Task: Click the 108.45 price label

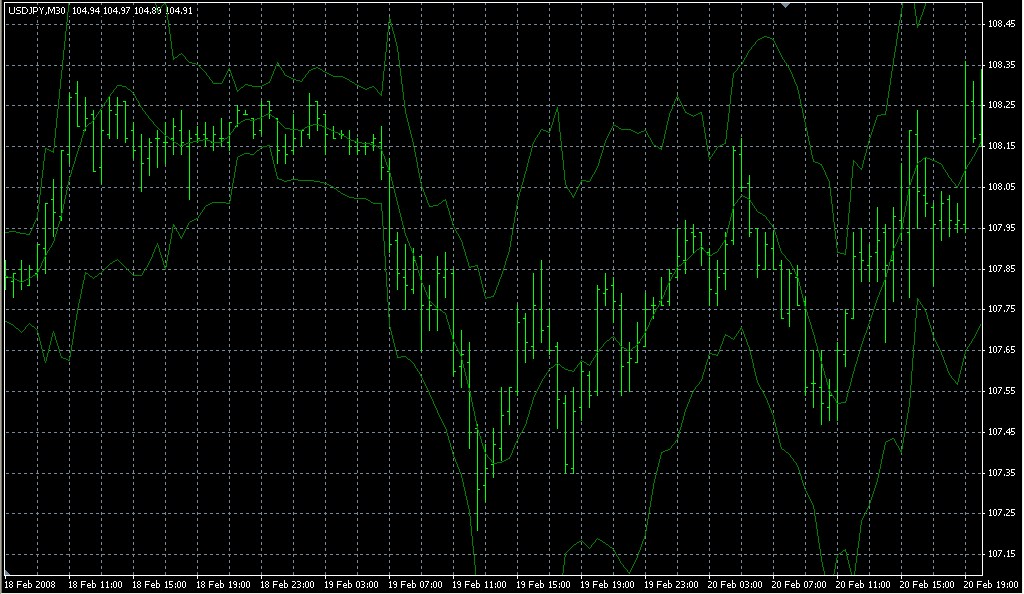Action: [x=1001, y=24]
